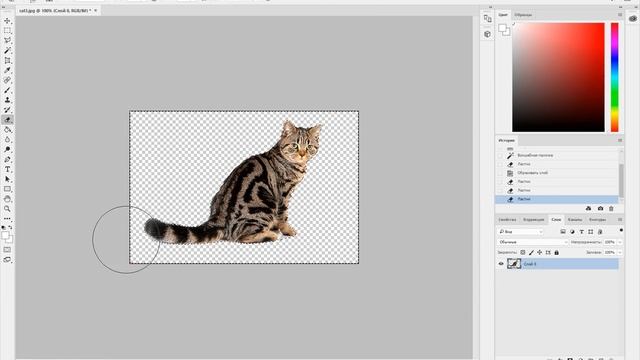Select the active Eraser tool in toolbar
Viewport: 640px width, 360px height.
tap(7, 120)
